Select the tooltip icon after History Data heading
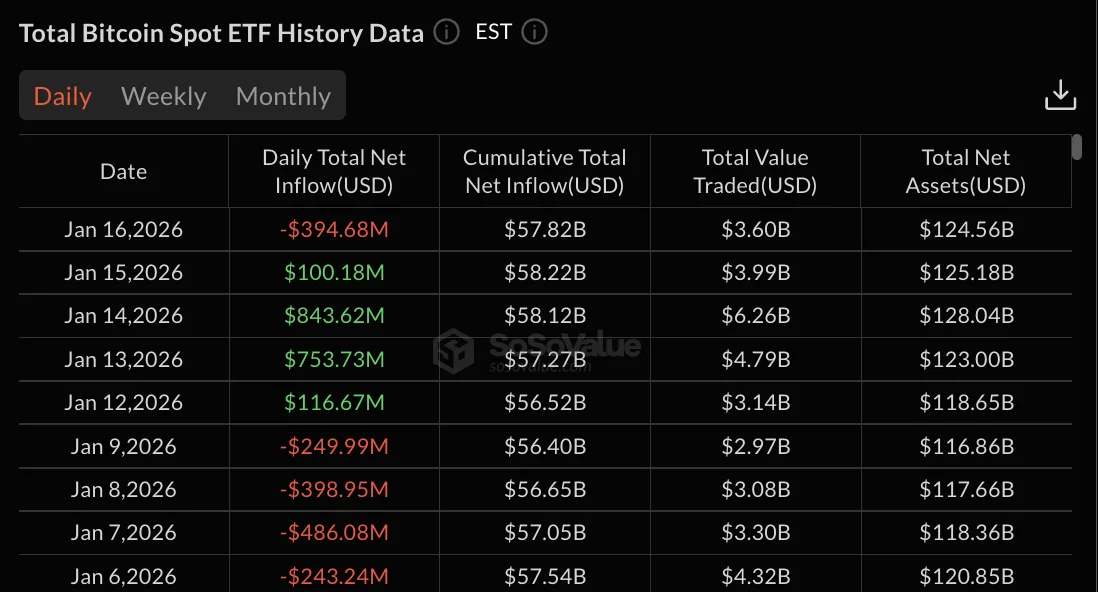Screen dimensions: 1098x592 coord(445,32)
